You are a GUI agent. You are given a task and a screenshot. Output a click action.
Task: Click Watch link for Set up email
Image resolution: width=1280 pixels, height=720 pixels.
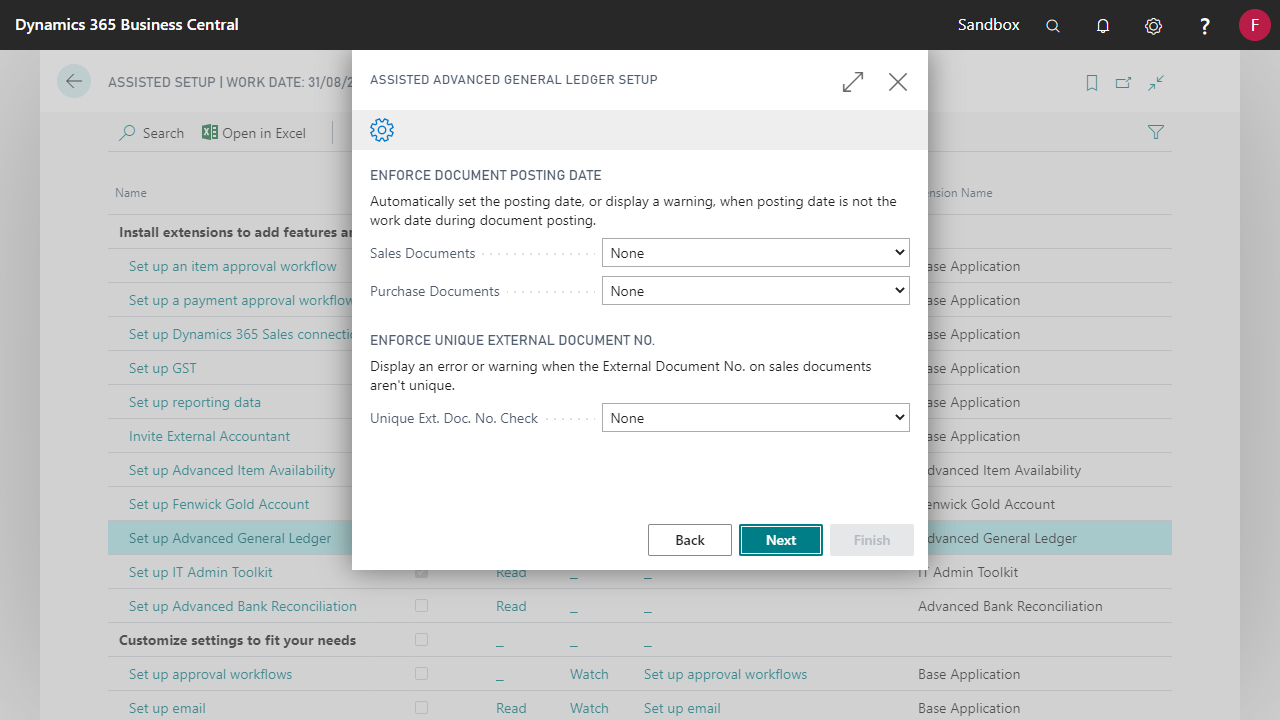[x=589, y=708]
